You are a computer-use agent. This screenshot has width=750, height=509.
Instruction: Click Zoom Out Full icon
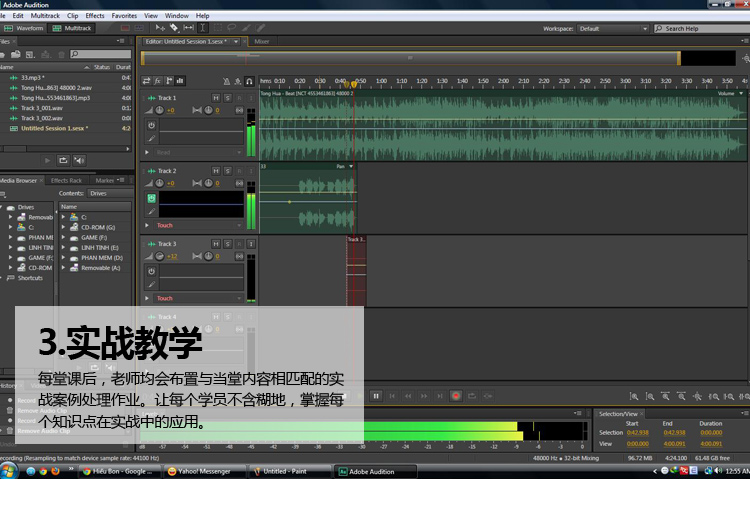click(697, 396)
